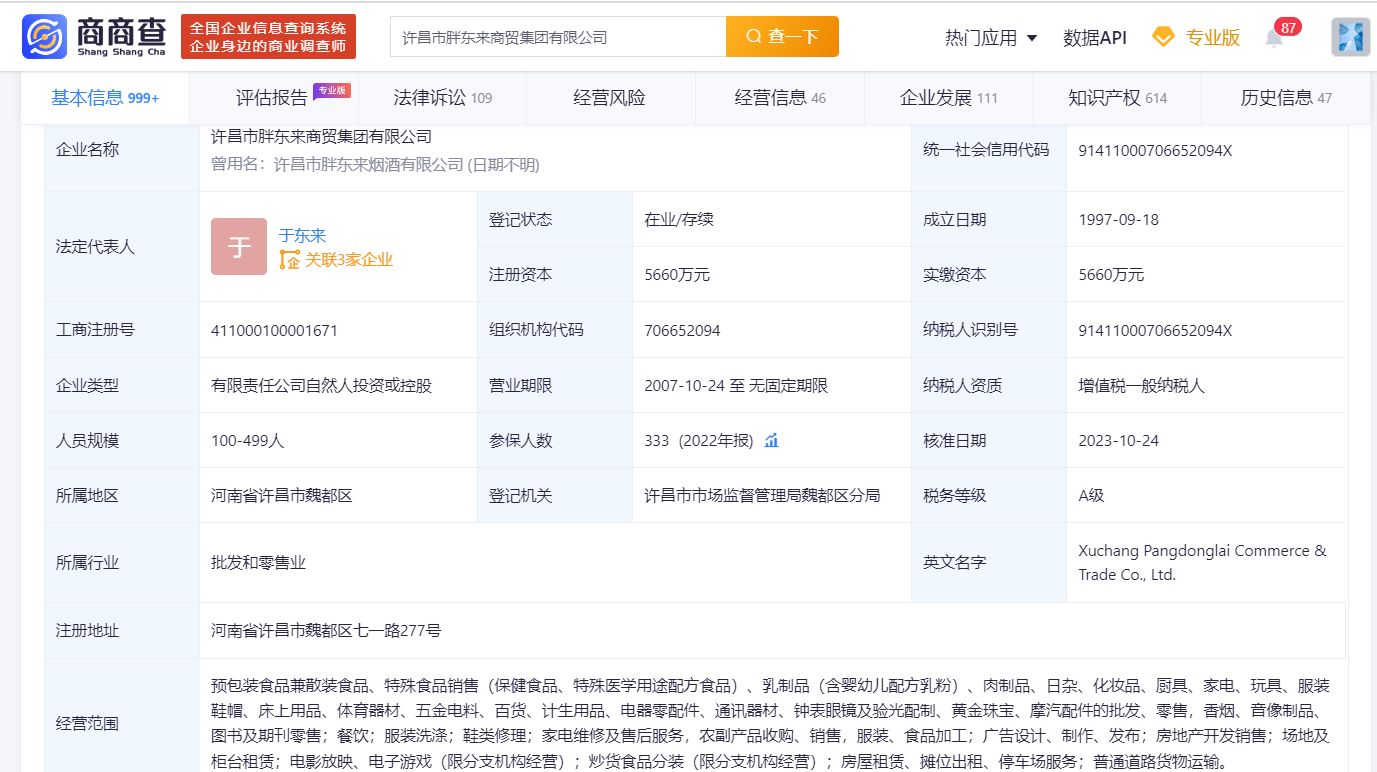Open the 经营信息 tab

coord(780,97)
